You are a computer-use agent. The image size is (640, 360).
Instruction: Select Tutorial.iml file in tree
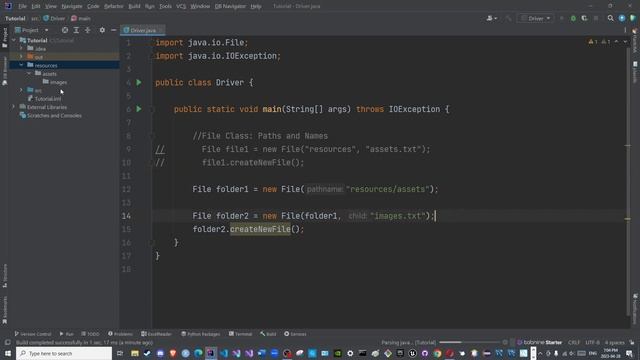(44, 99)
